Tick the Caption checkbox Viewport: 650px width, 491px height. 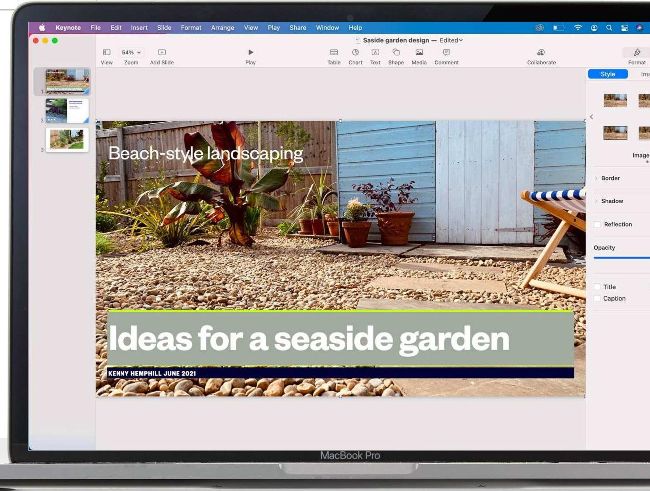[x=598, y=298]
